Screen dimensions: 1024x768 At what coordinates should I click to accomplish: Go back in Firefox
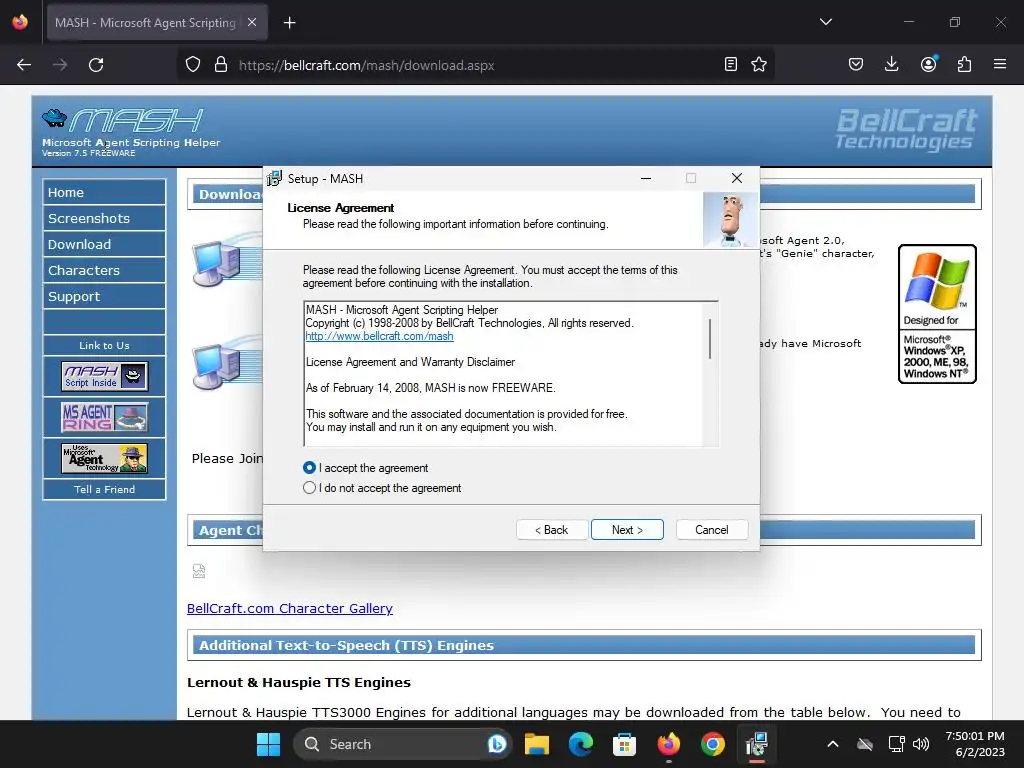[x=24, y=65]
